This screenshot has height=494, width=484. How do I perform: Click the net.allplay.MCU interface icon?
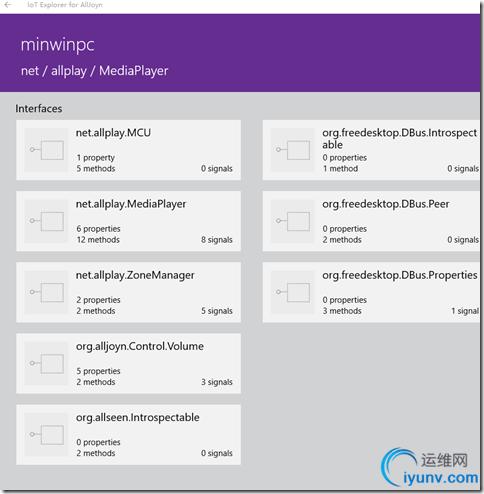point(46,150)
